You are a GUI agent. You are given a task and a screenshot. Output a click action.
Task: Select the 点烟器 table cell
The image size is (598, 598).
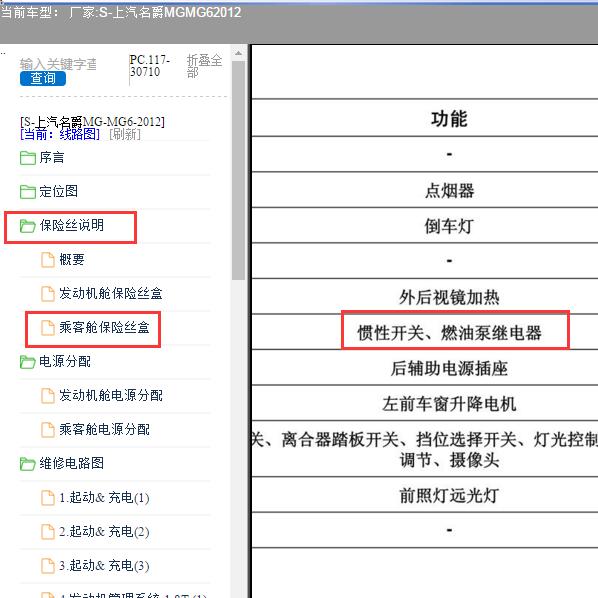click(x=449, y=190)
